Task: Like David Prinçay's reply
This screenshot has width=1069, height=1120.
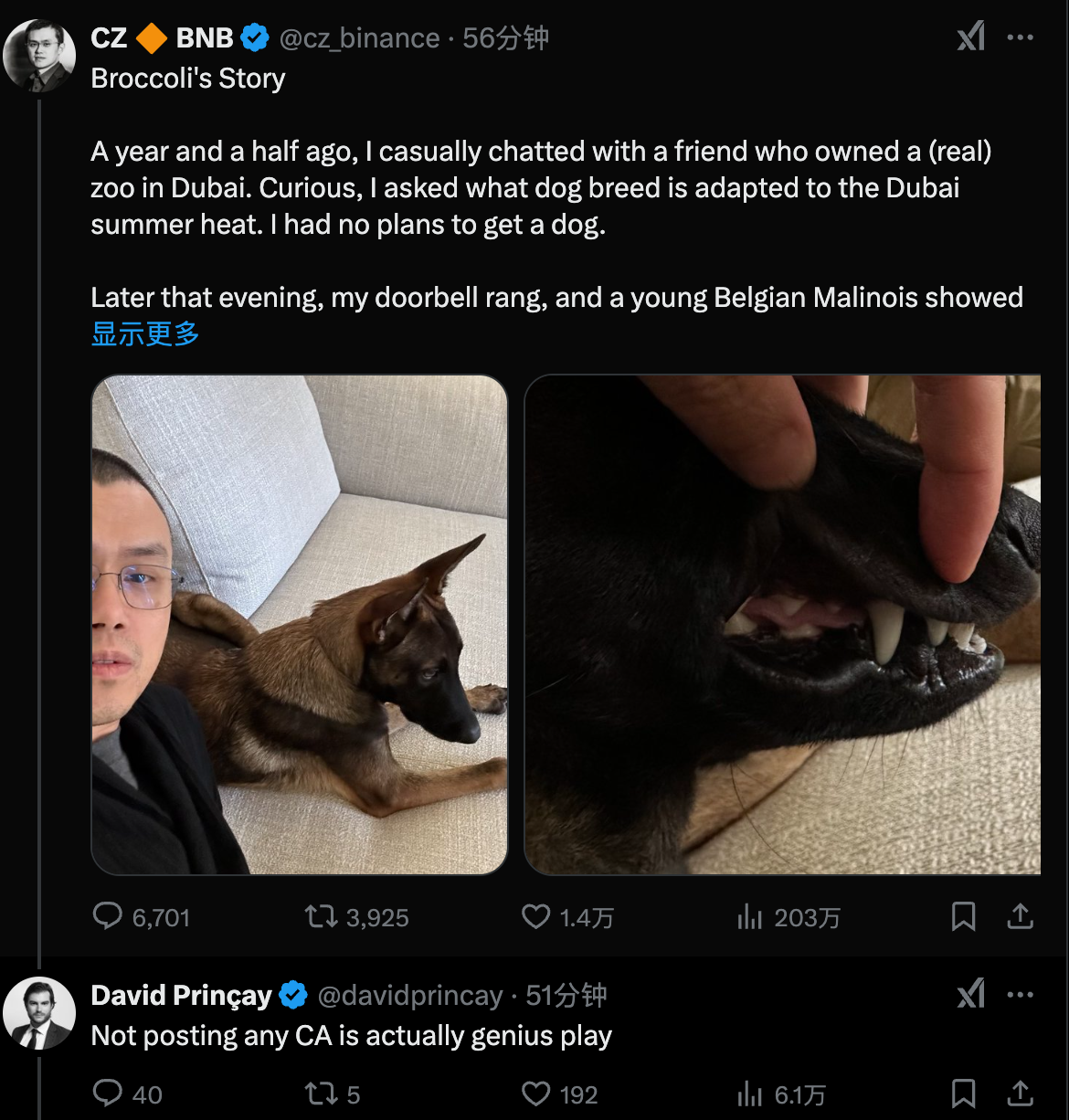Action: coord(535,1094)
